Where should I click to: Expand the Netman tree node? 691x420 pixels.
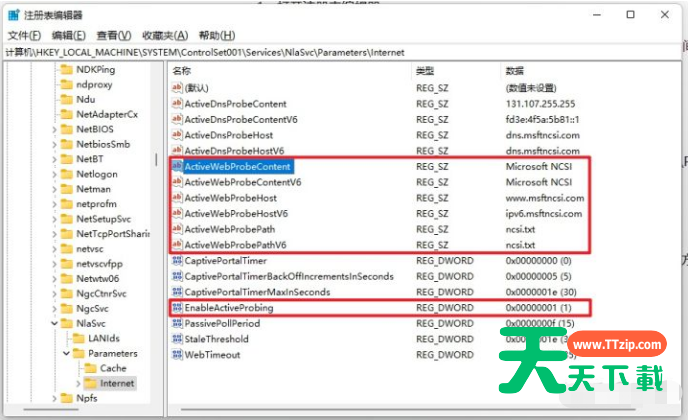(55, 190)
